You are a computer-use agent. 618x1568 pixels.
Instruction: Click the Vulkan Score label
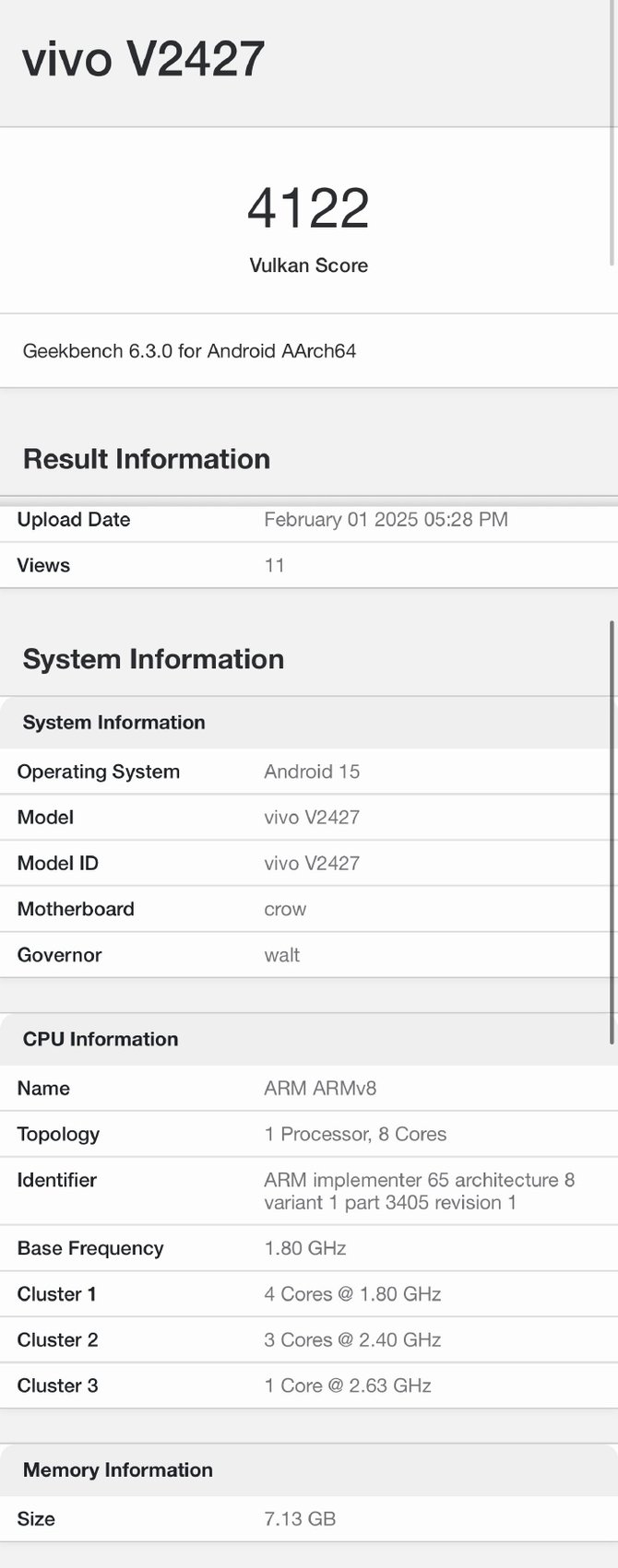tap(308, 265)
